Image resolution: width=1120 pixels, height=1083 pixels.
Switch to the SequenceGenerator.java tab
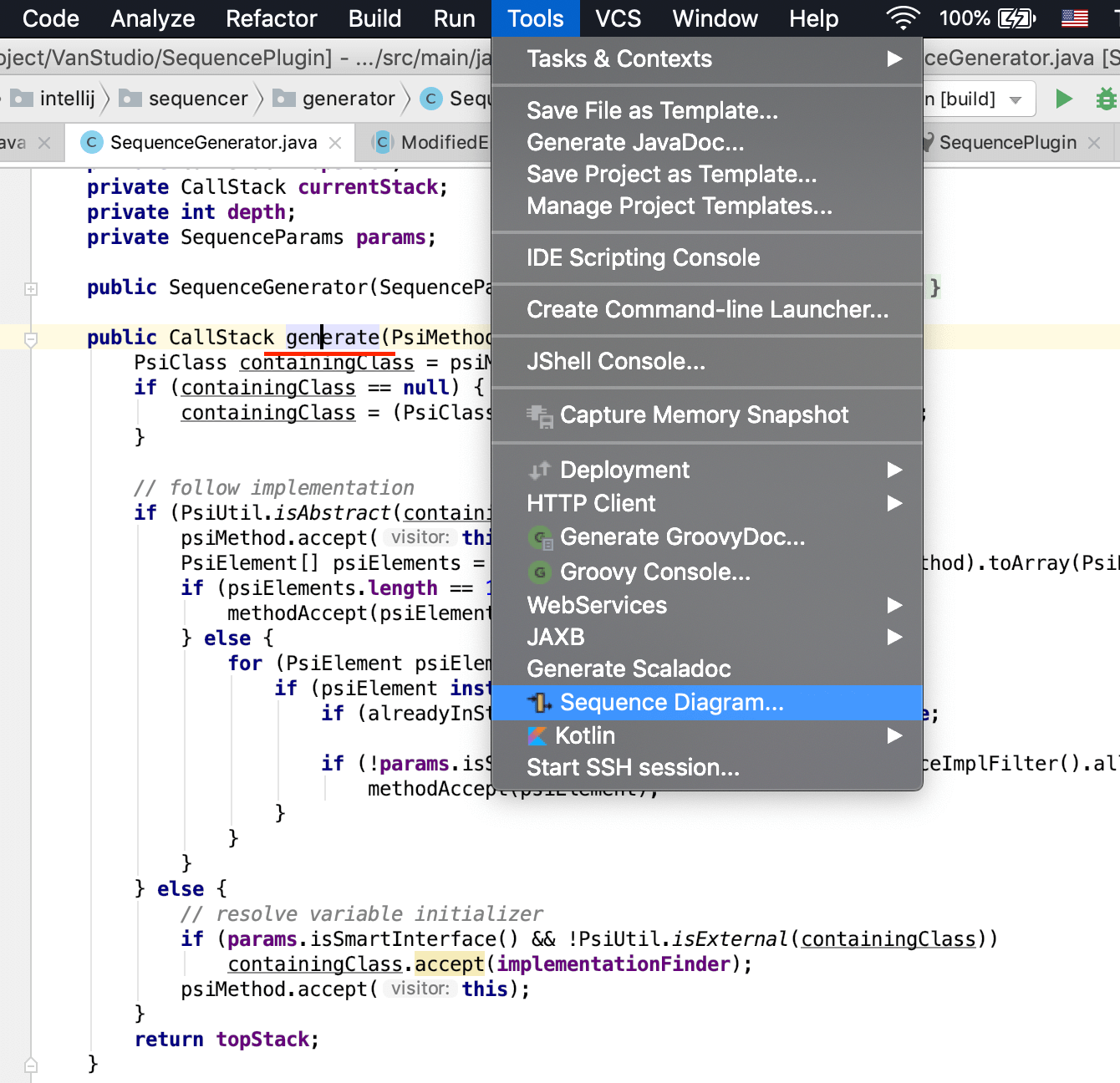209,143
